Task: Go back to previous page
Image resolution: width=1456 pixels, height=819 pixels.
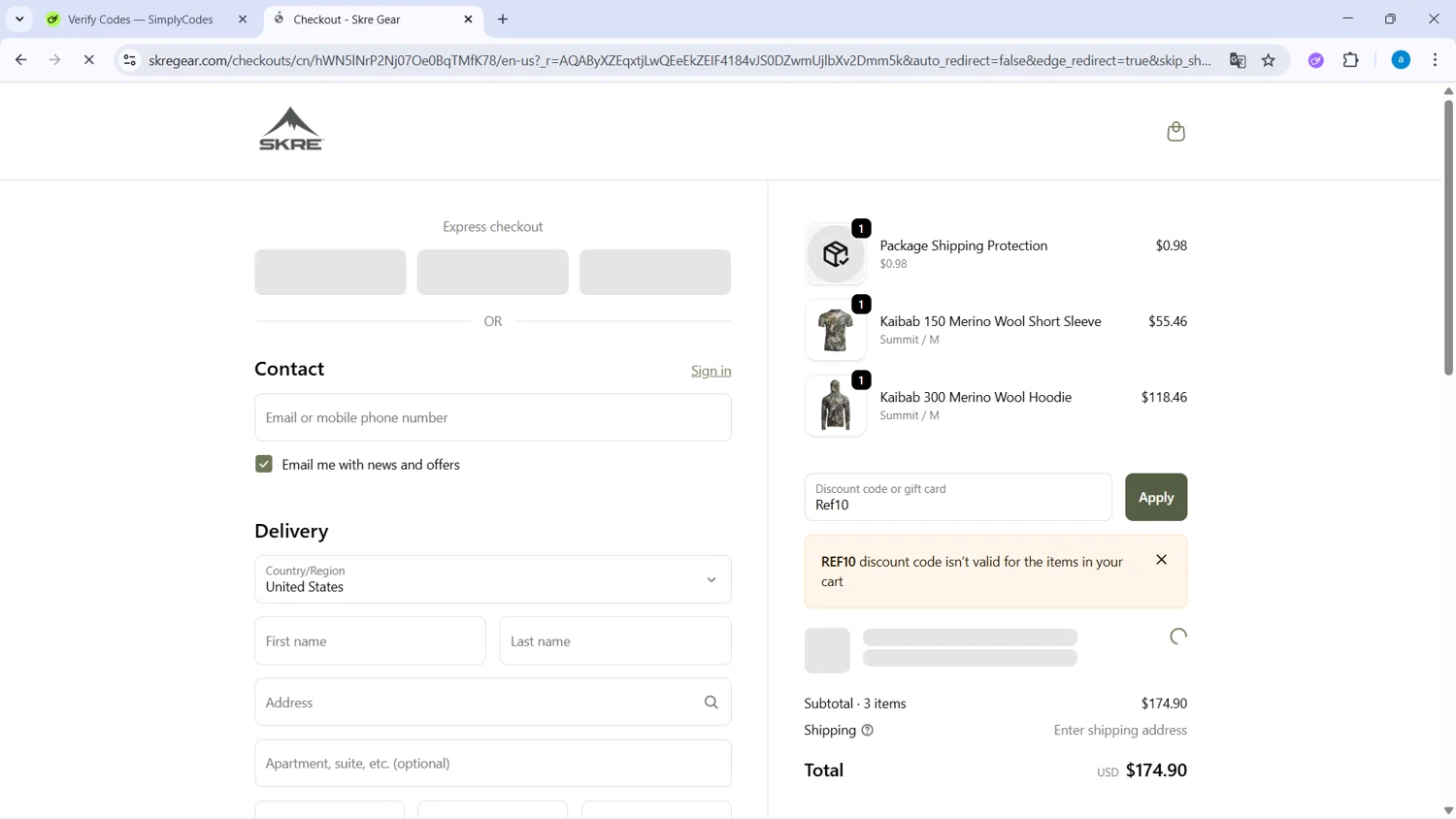Action: (21, 60)
